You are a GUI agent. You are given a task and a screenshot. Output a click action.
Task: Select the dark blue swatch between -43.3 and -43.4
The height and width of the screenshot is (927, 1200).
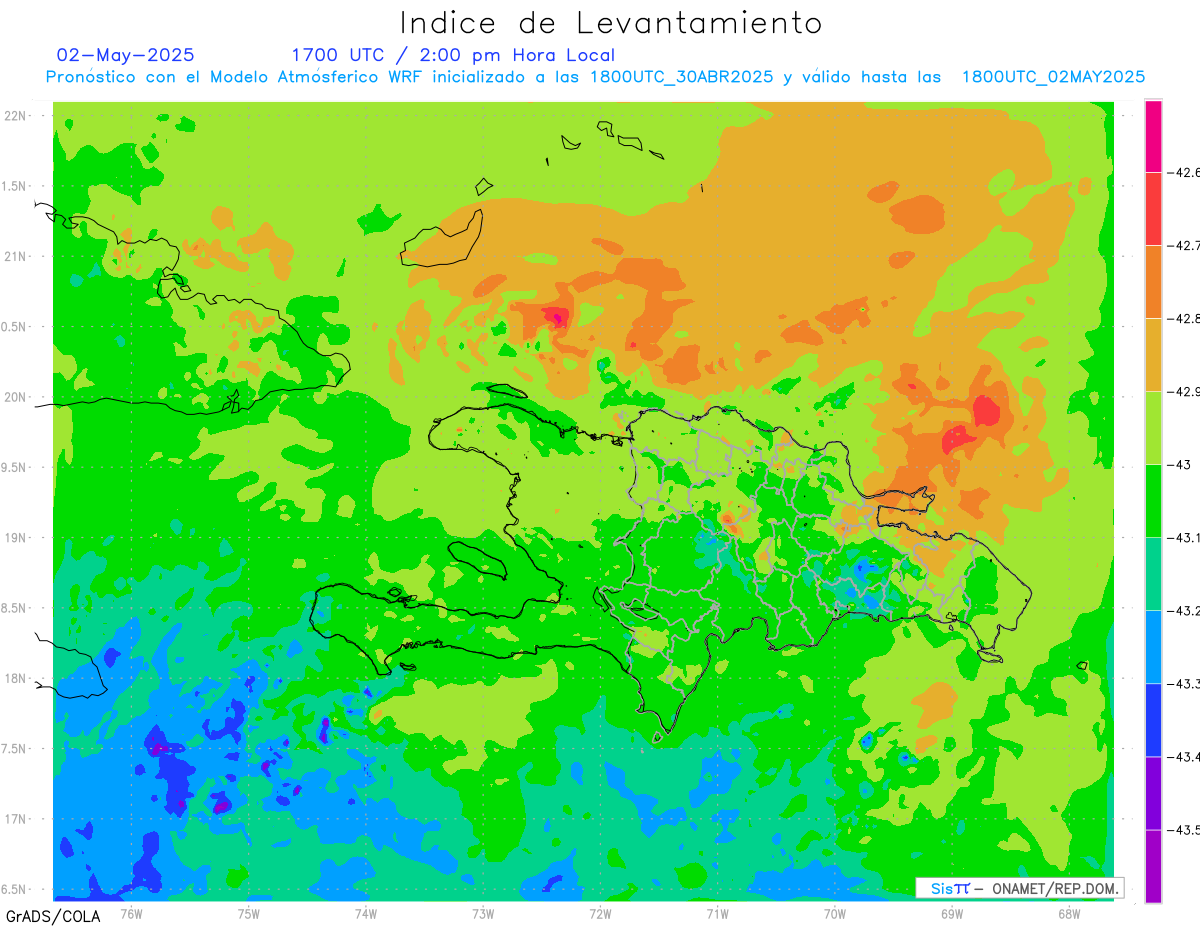1153,719
